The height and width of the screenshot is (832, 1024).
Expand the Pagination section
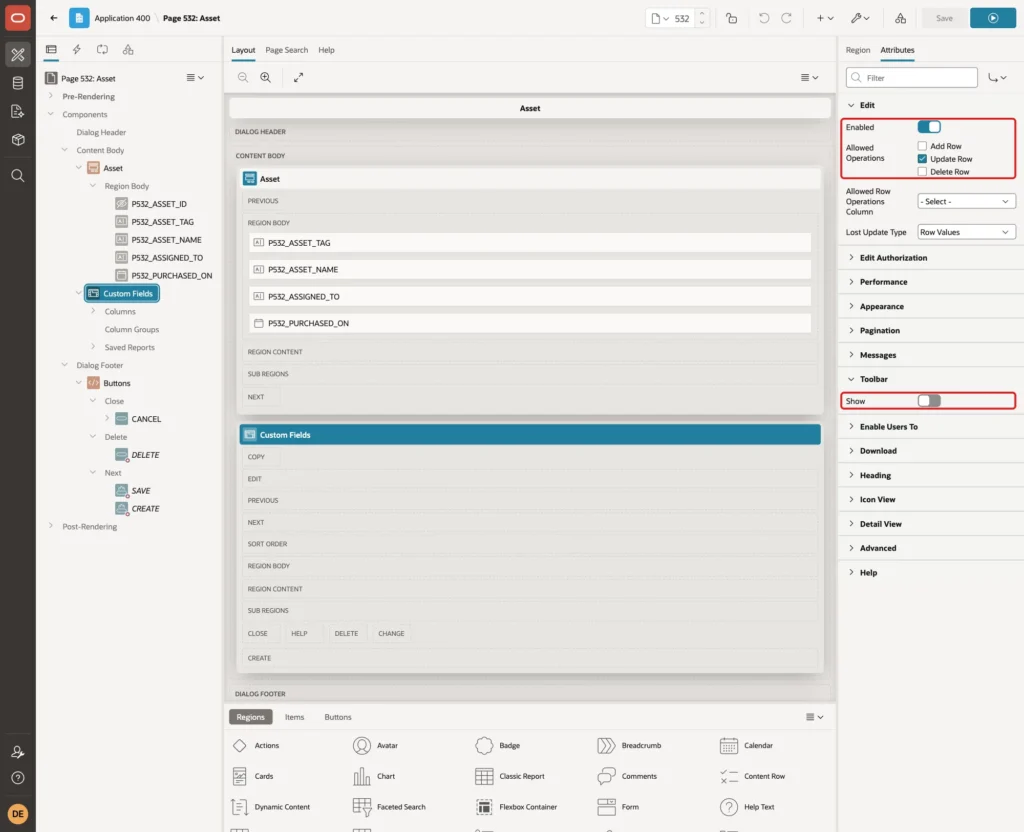click(x=879, y=330)
